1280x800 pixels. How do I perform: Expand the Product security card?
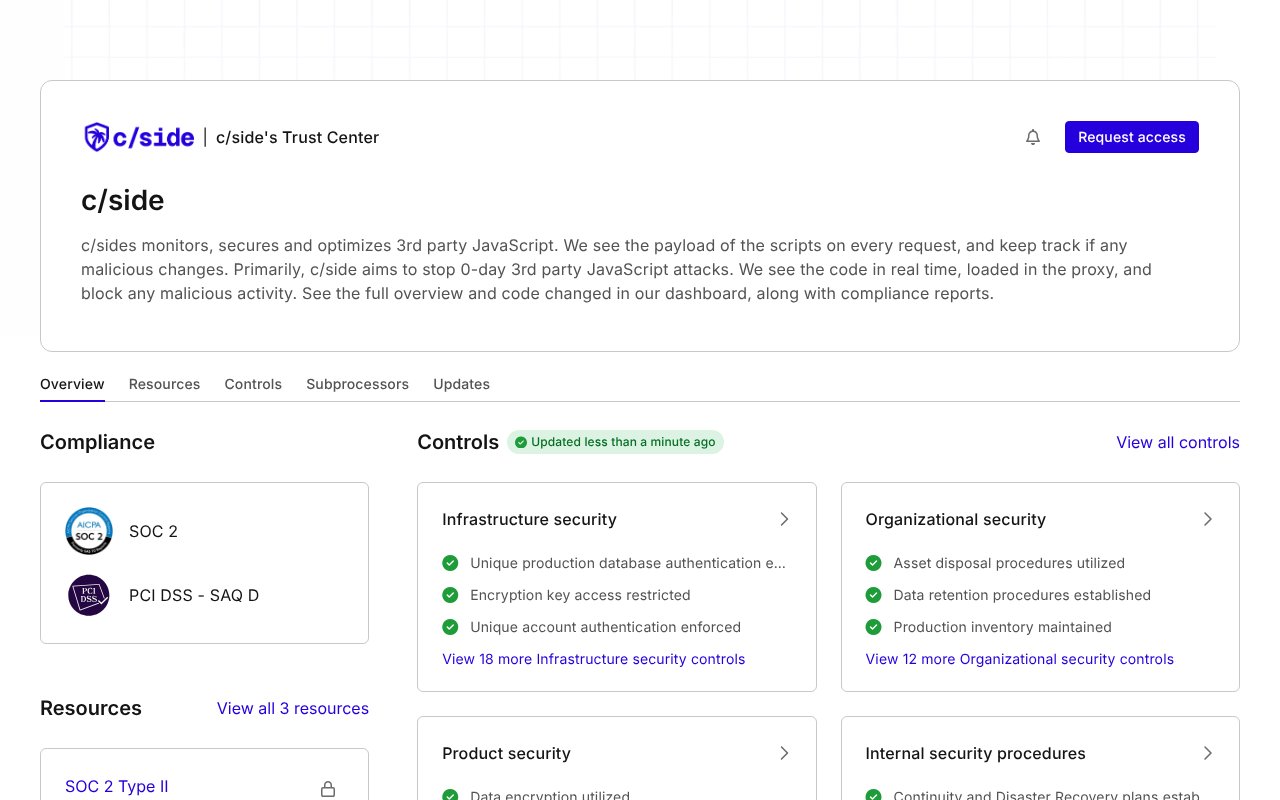[x=784, y=753]
